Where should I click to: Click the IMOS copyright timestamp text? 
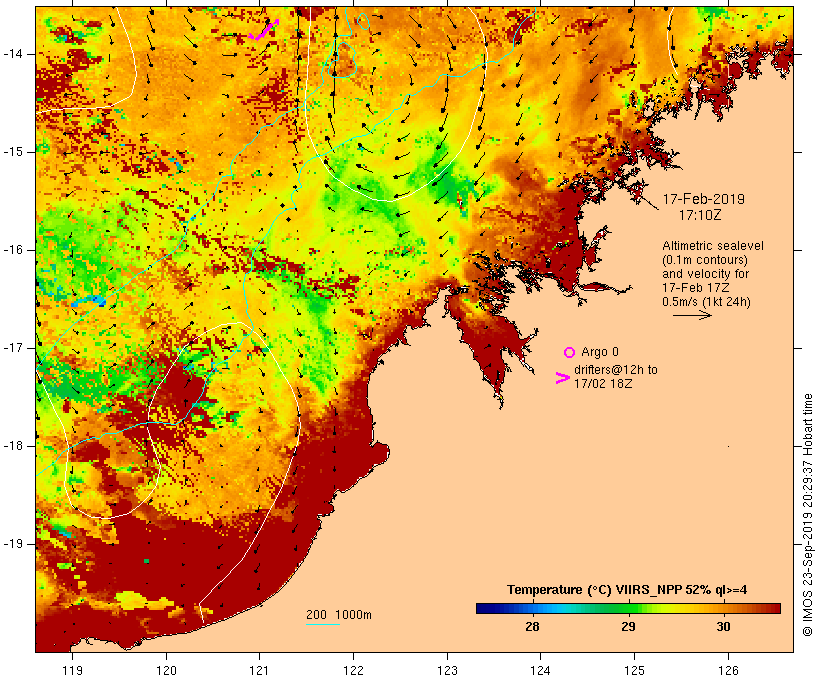tap(807, 515)
